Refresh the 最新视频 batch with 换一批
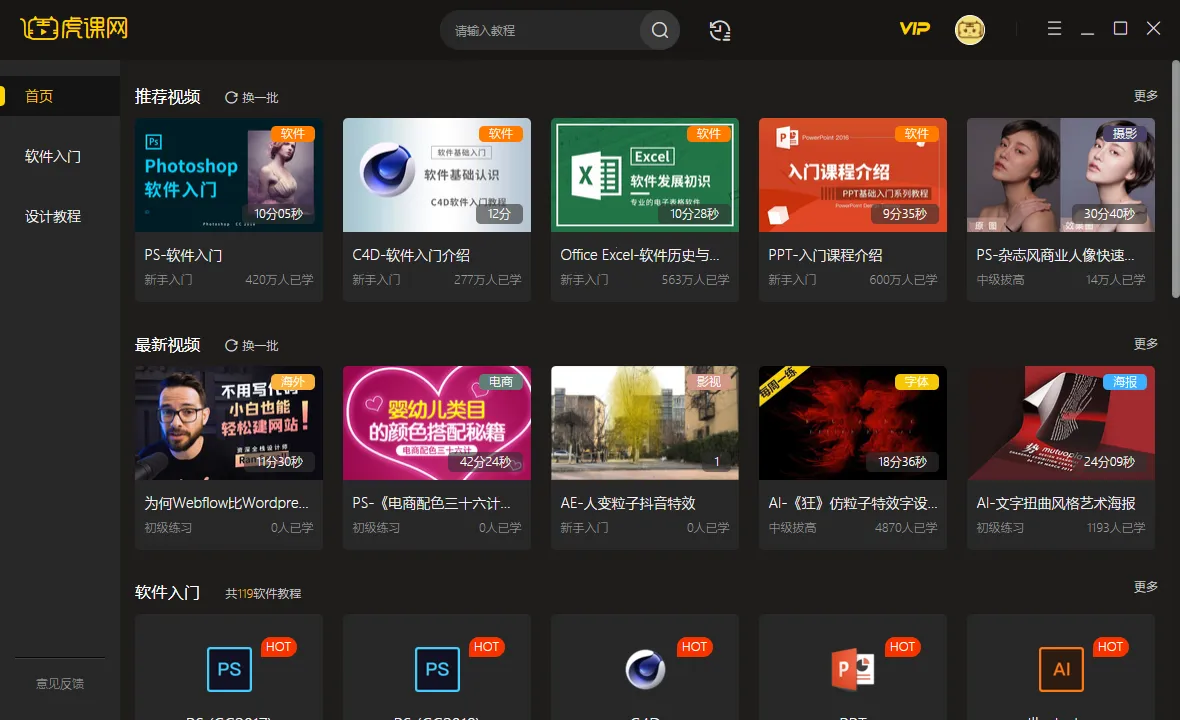1180x720 pixels. pyautogui.click(x=252, y=346)
